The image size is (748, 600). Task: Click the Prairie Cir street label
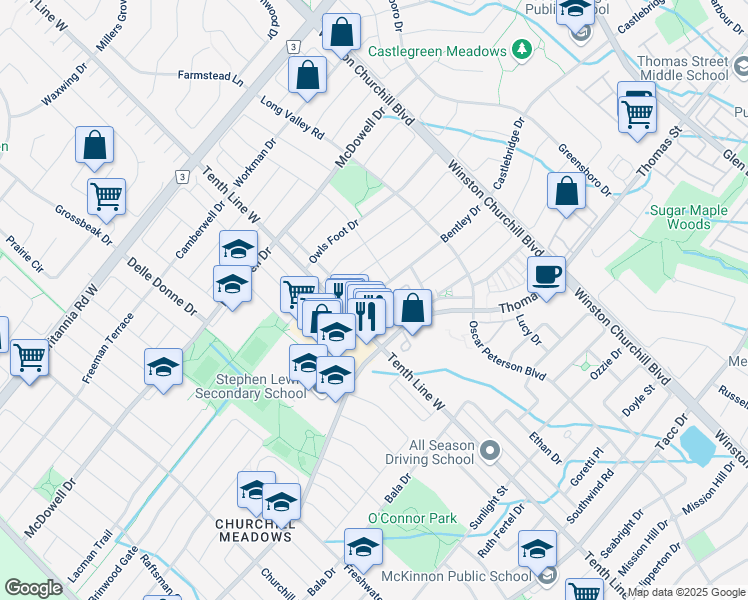(25, 254)
